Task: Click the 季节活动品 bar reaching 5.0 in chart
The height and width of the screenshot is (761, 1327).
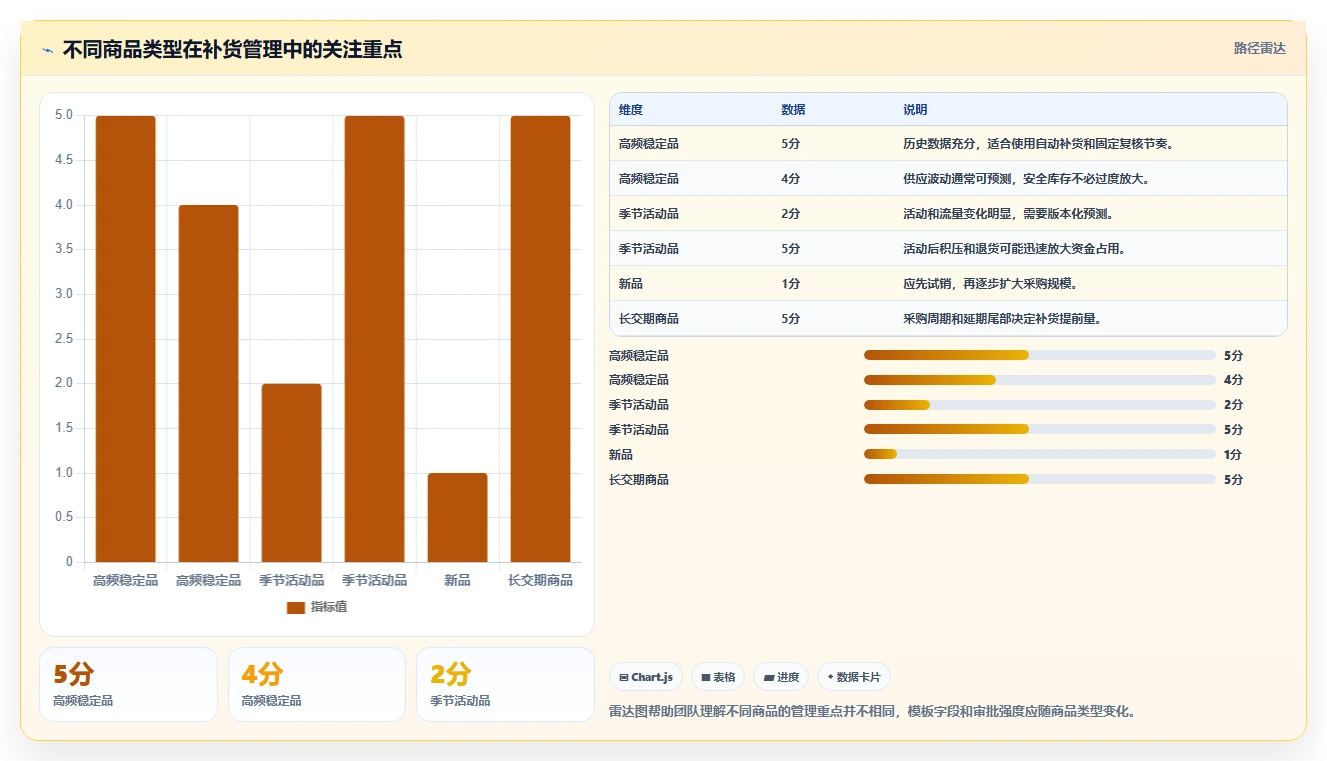Action: tap(375, 339)
